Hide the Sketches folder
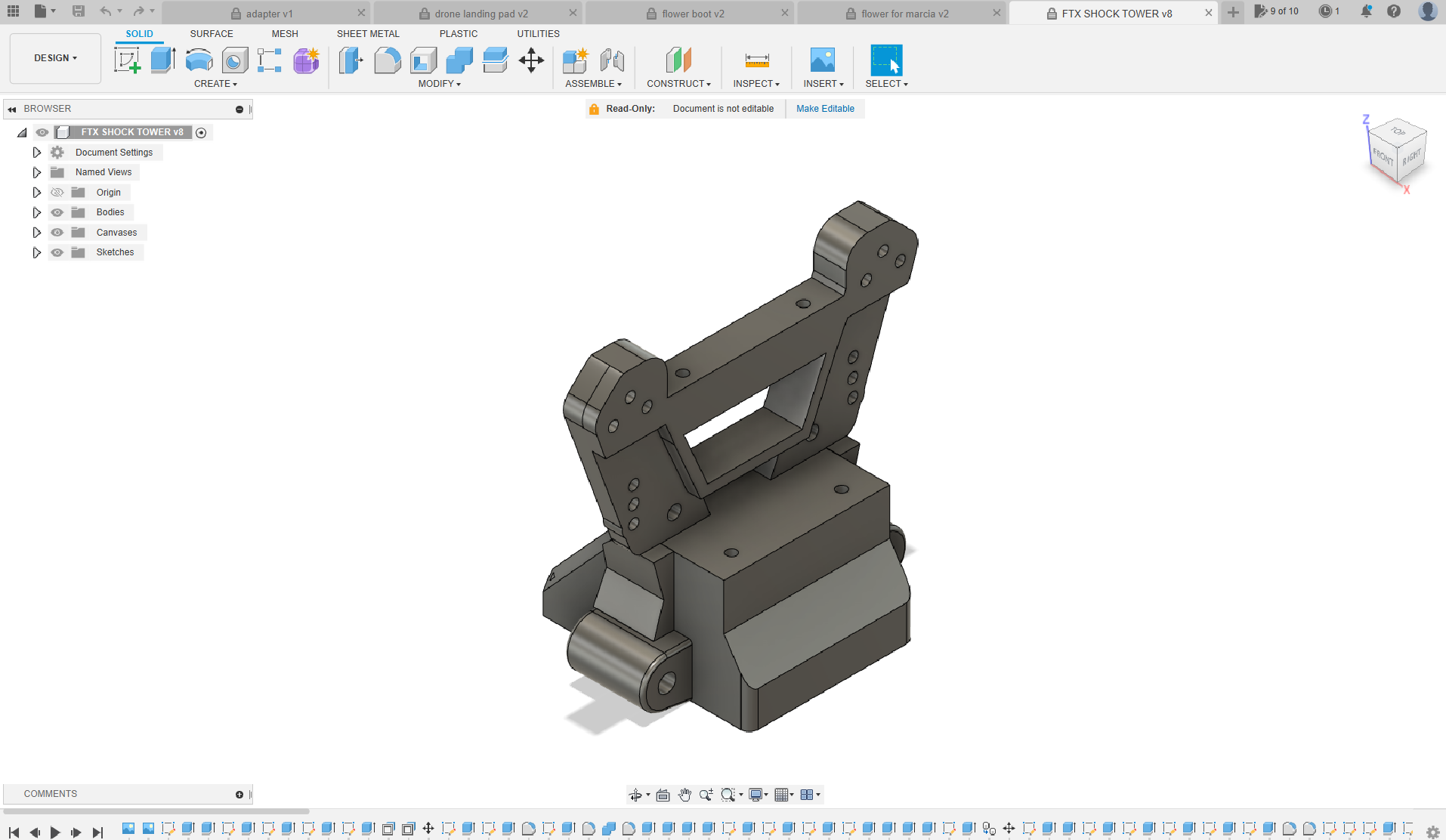 tap(57, 252)
